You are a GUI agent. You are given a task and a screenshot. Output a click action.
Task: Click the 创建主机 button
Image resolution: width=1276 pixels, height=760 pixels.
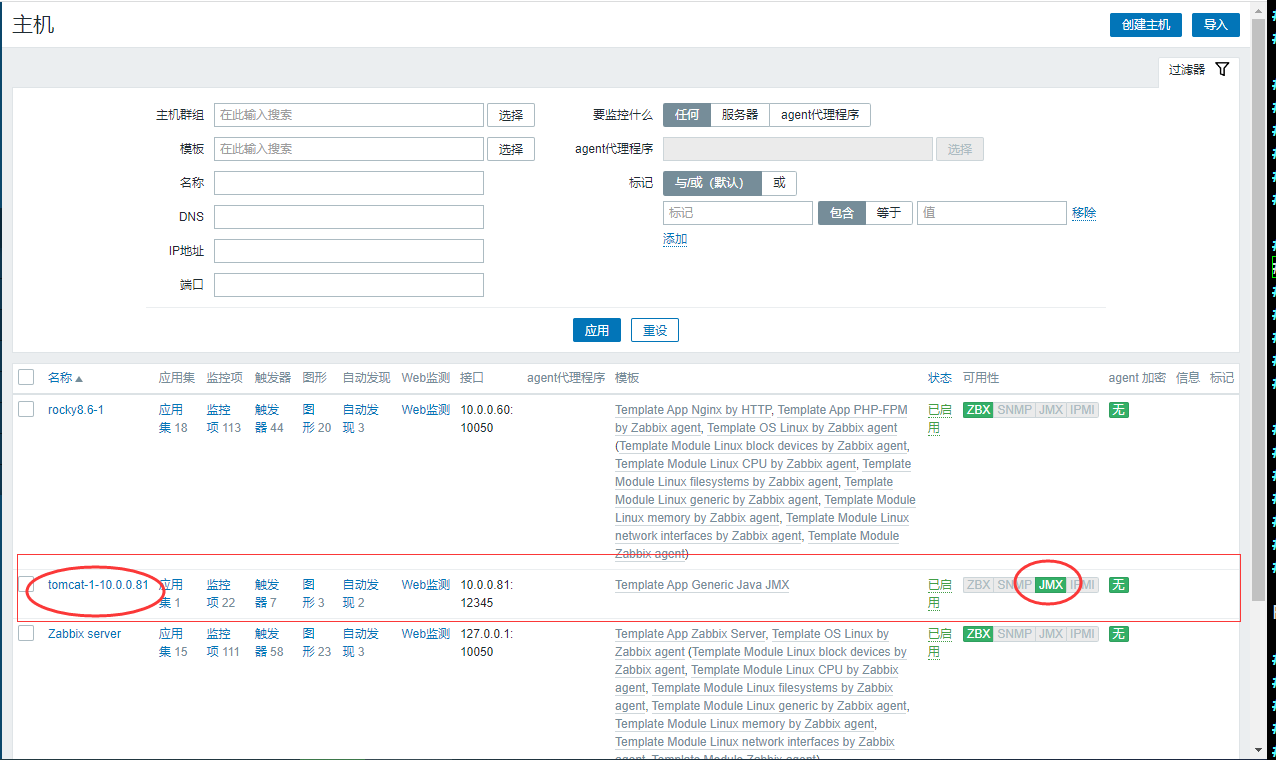click(1146, 25)
